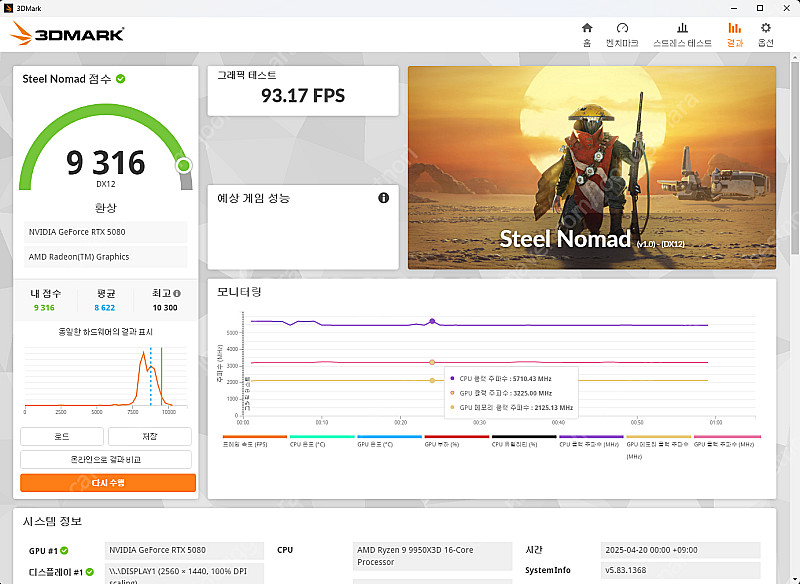Screen dimensions: 800x584
Task: Click the AMD Radeon(TM) Graphics row
Action: click(106, 257)
